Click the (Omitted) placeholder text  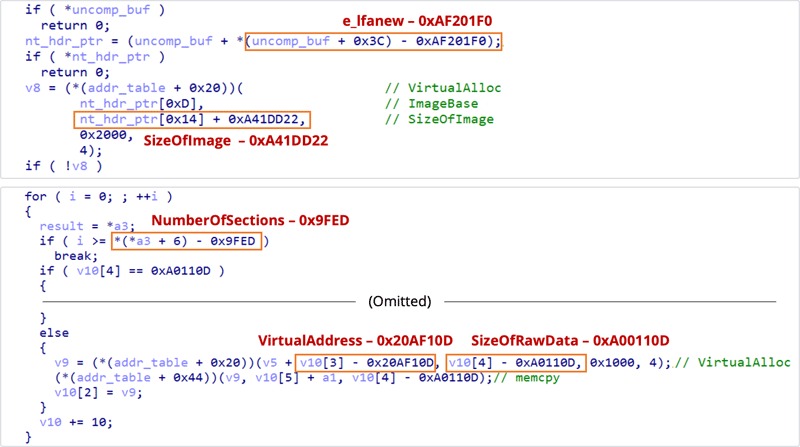(x=399, y=300)
